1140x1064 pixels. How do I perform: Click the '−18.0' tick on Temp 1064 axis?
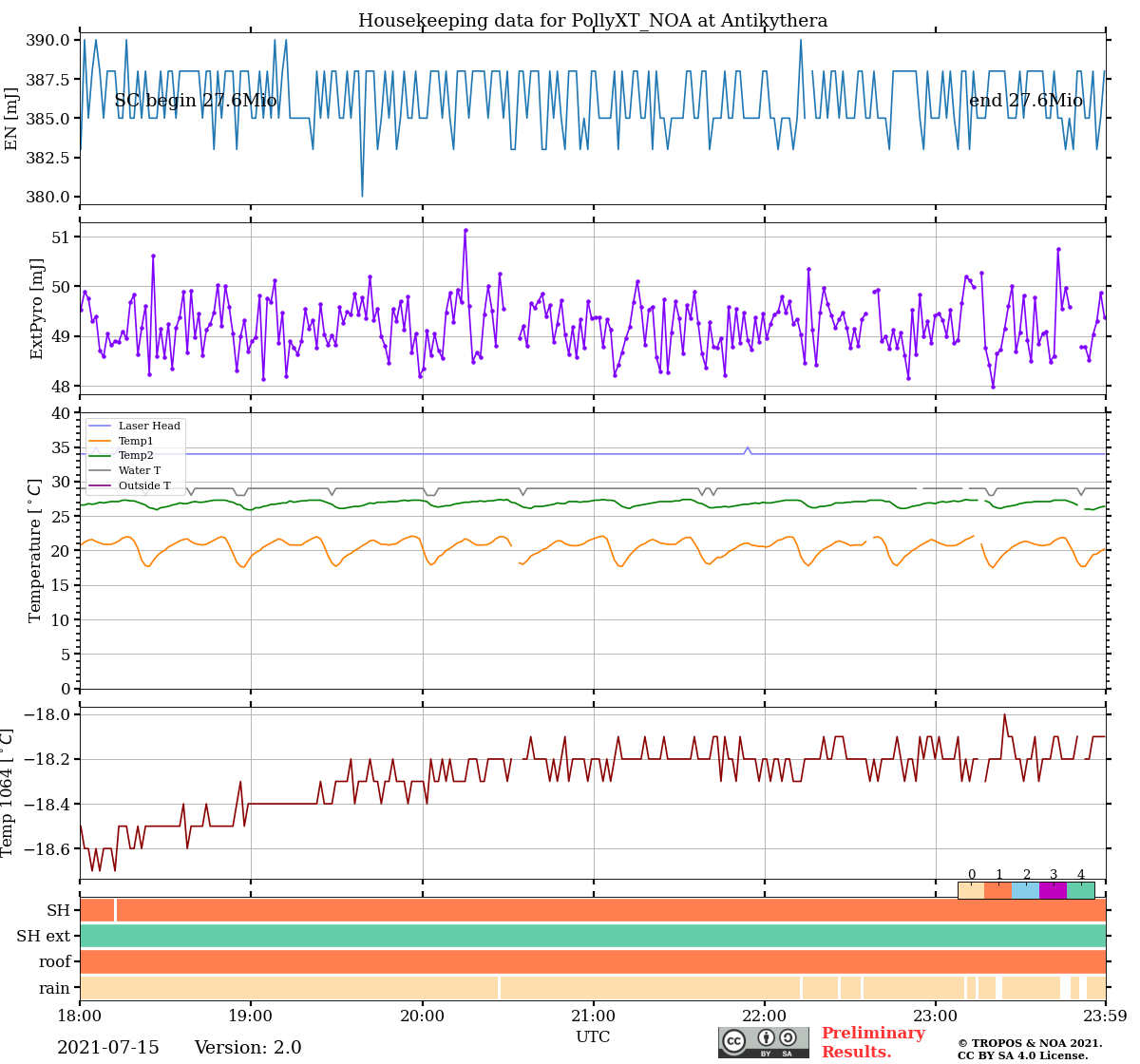tap(46, 714)
